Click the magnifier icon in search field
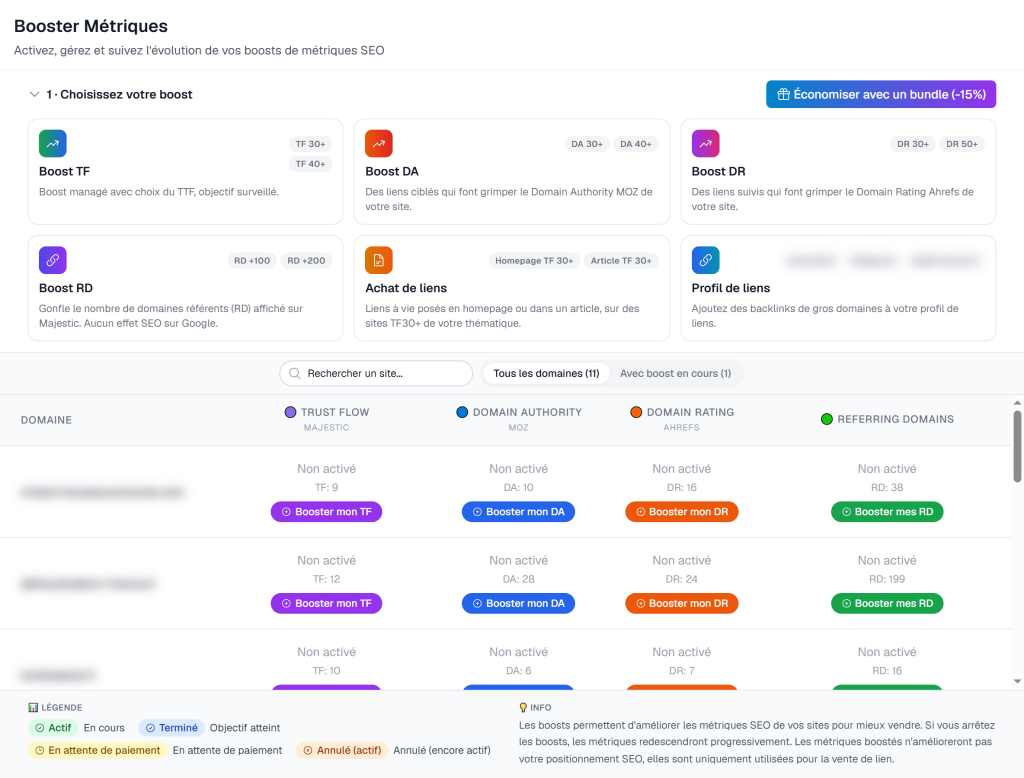 point(295,374)
